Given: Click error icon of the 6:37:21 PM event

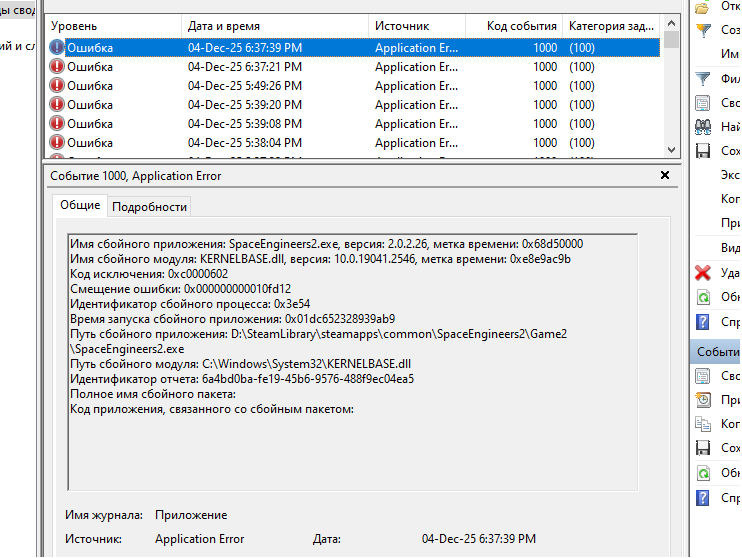Looking at the screenshot, I should coord(57,67).
